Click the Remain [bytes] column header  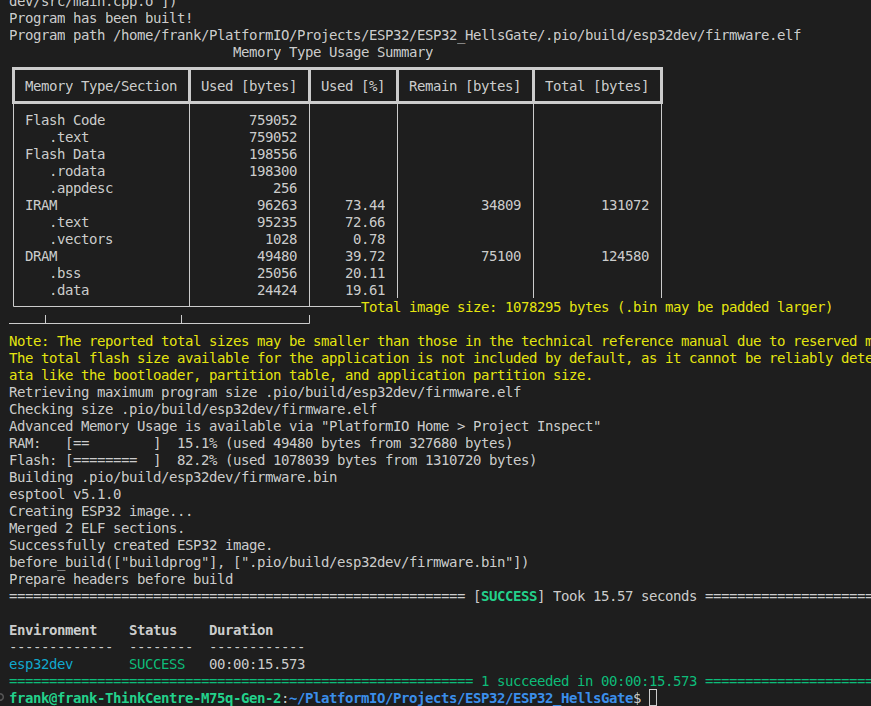pyautogui.click(x=465, y=86)
